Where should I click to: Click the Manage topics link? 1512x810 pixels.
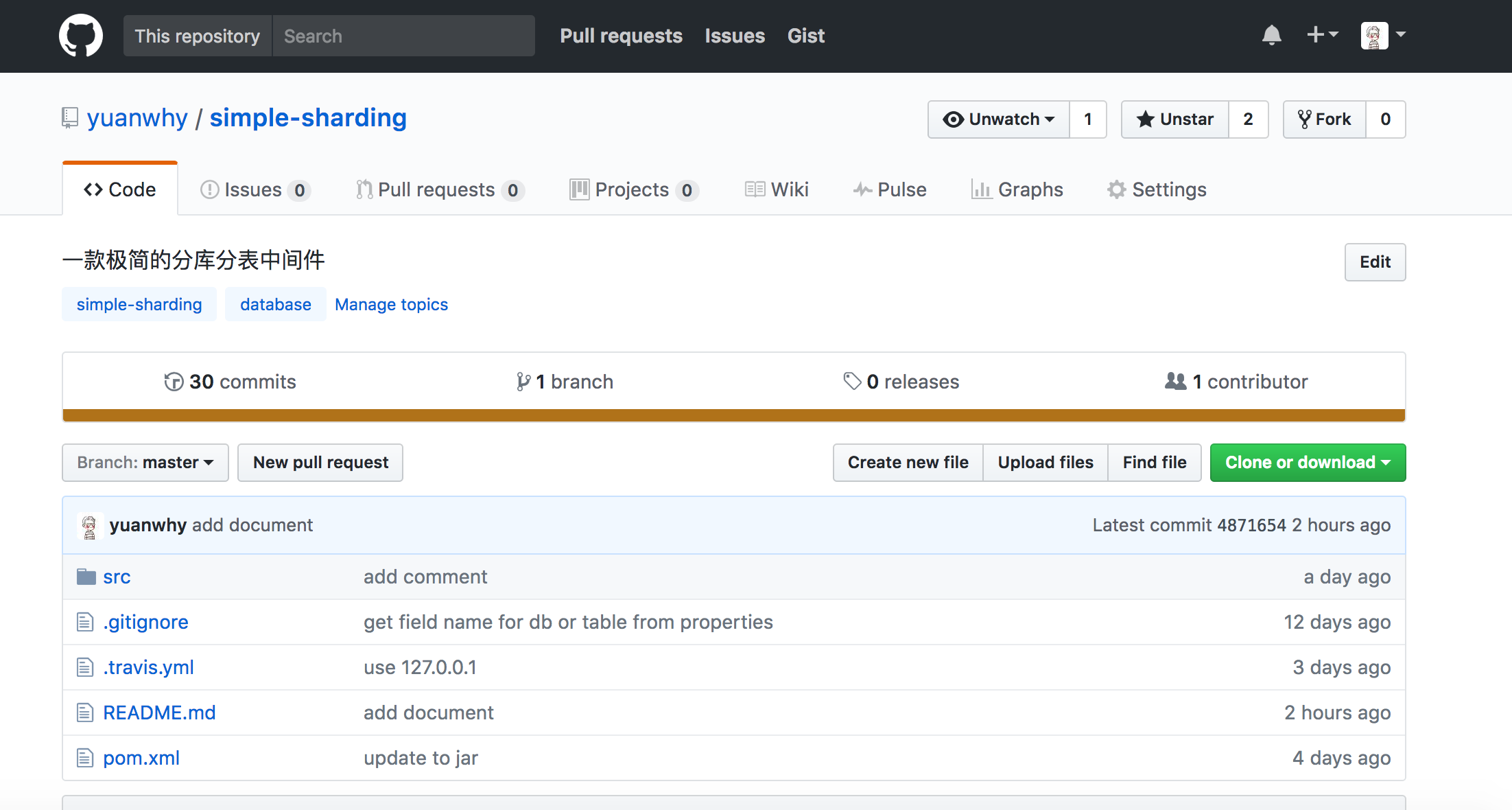pyautogui.click(x=391, y=305)
